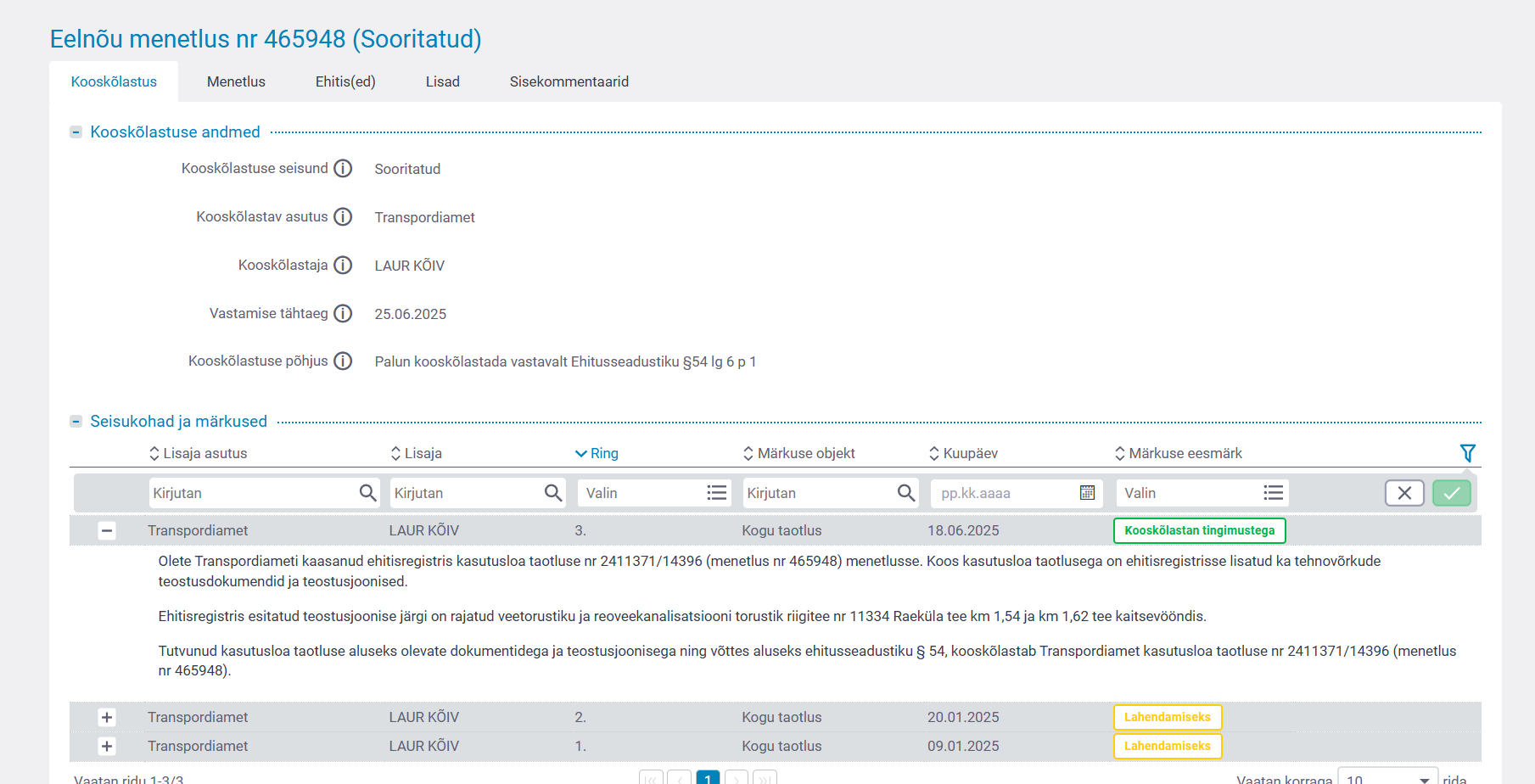Image resolution: width=1535 pixels, height=784 pixels.
Task: Collapse the Seisukohad ja märkused section
Action: (76, 422)
